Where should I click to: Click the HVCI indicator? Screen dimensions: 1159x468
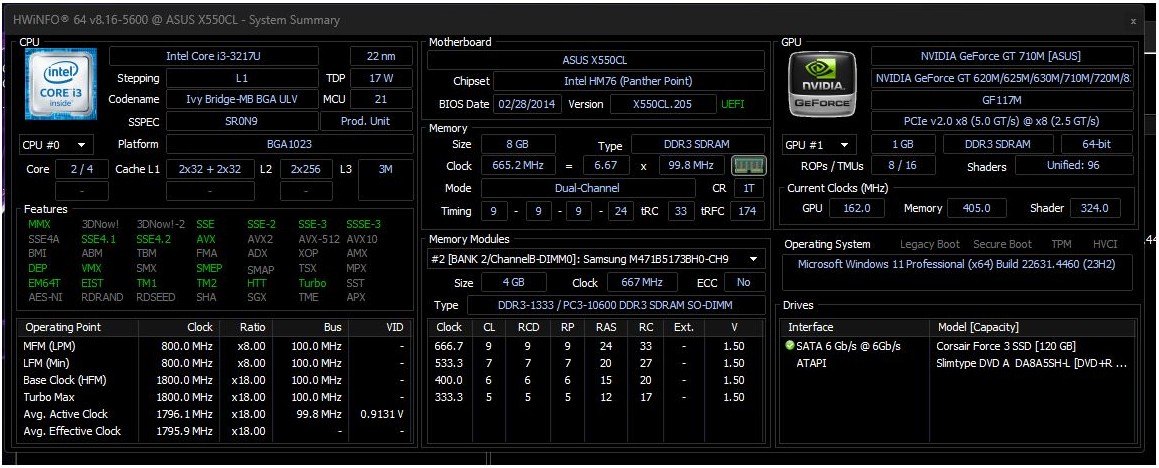pyautogui.click(x=1105, y=244)
